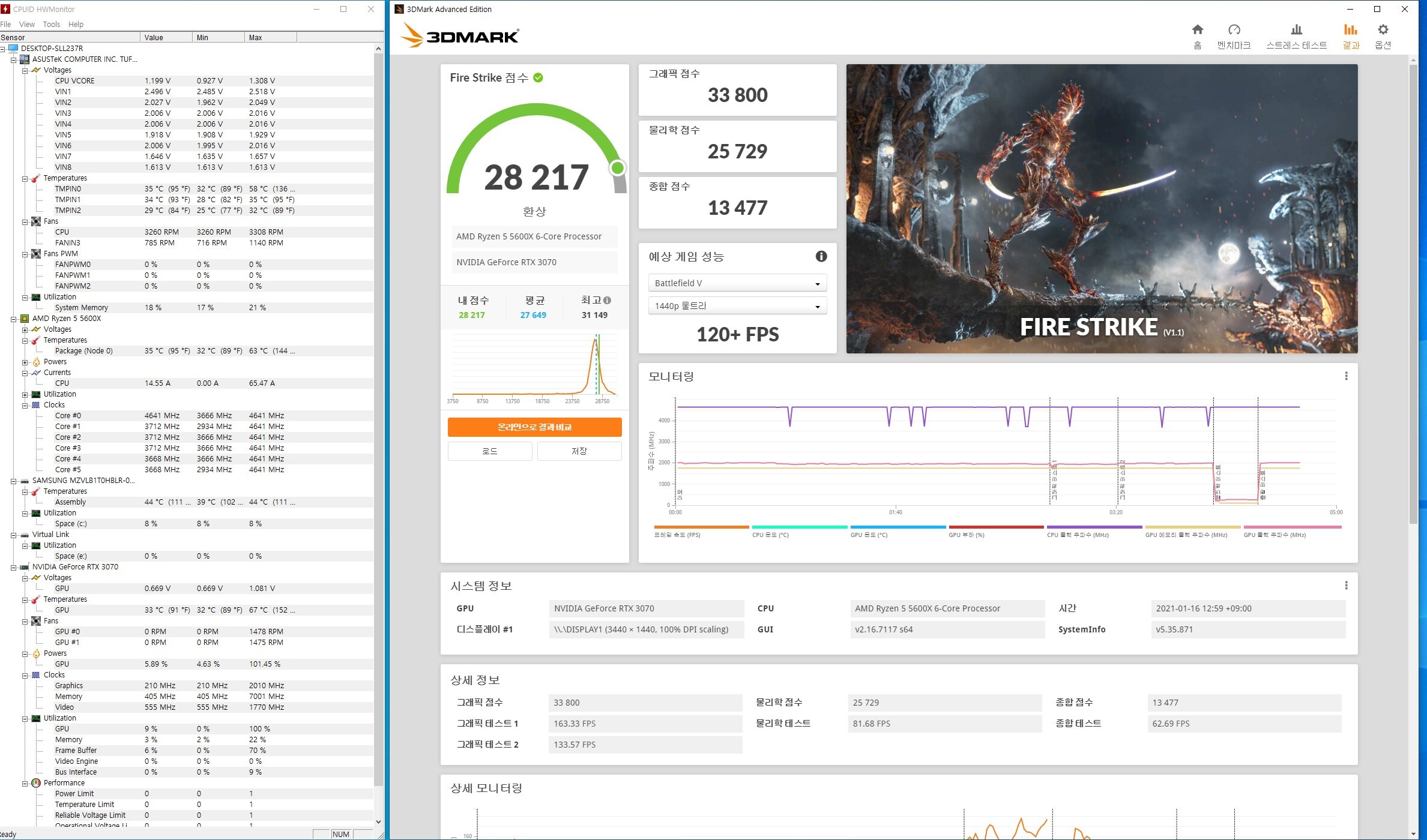Click the info icon beside estimated game performance
Screen dimensions: 1427x840
[x=821, y=257]
